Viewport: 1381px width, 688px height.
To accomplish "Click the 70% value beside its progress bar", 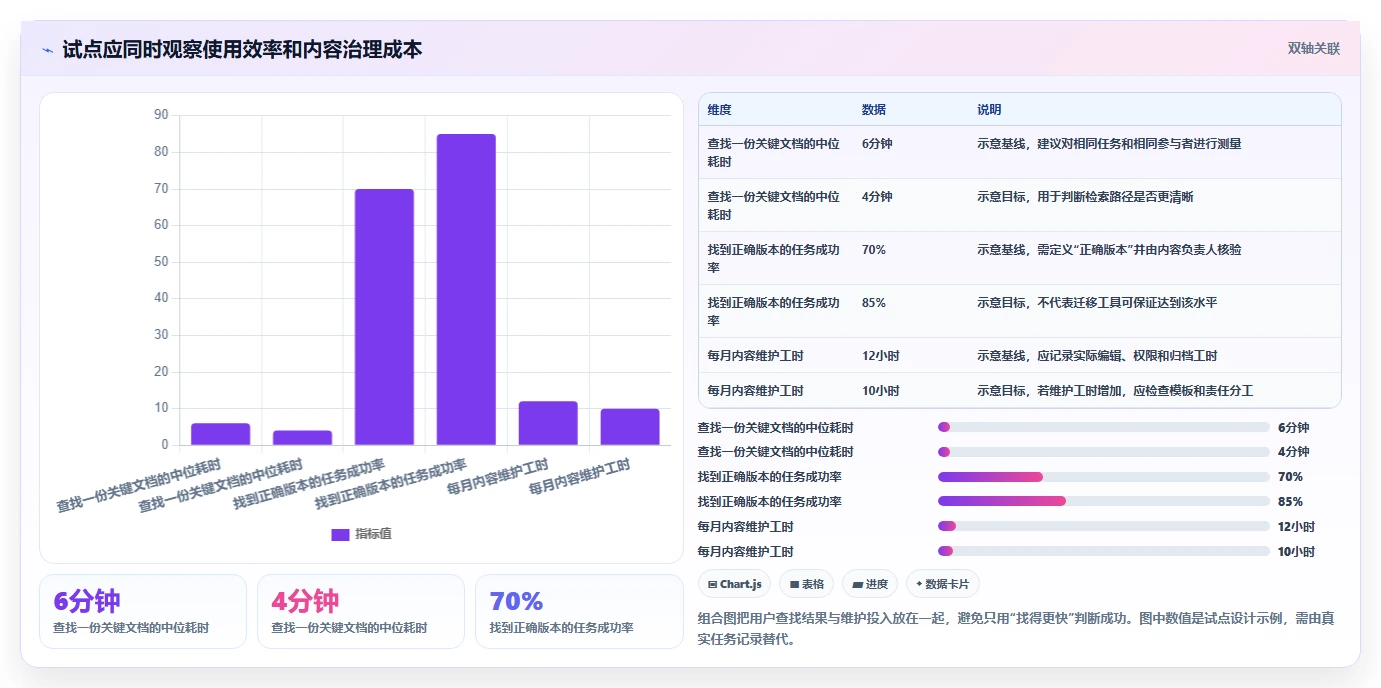I will 1290,477.
